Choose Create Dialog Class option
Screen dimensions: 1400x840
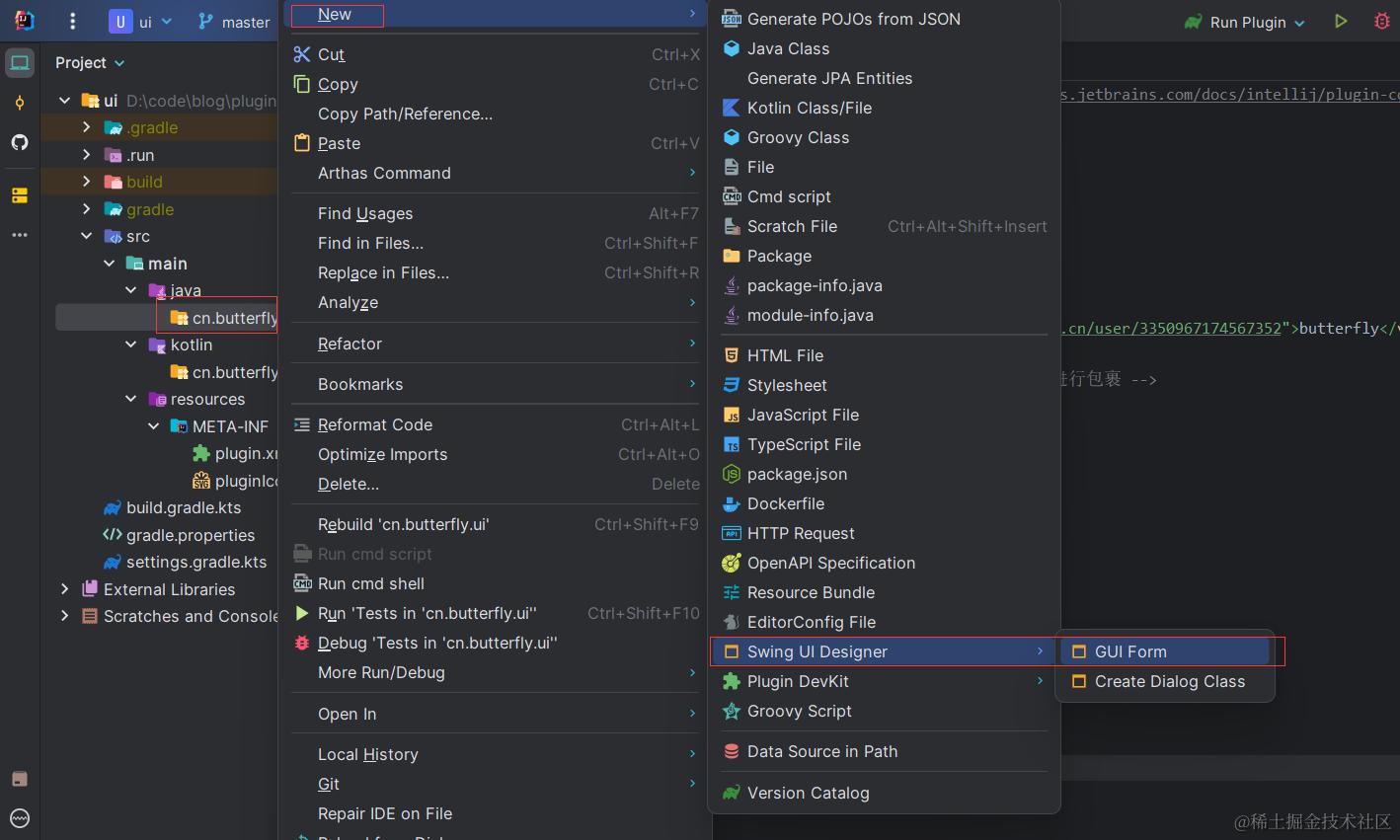[x=1165, y=681]
